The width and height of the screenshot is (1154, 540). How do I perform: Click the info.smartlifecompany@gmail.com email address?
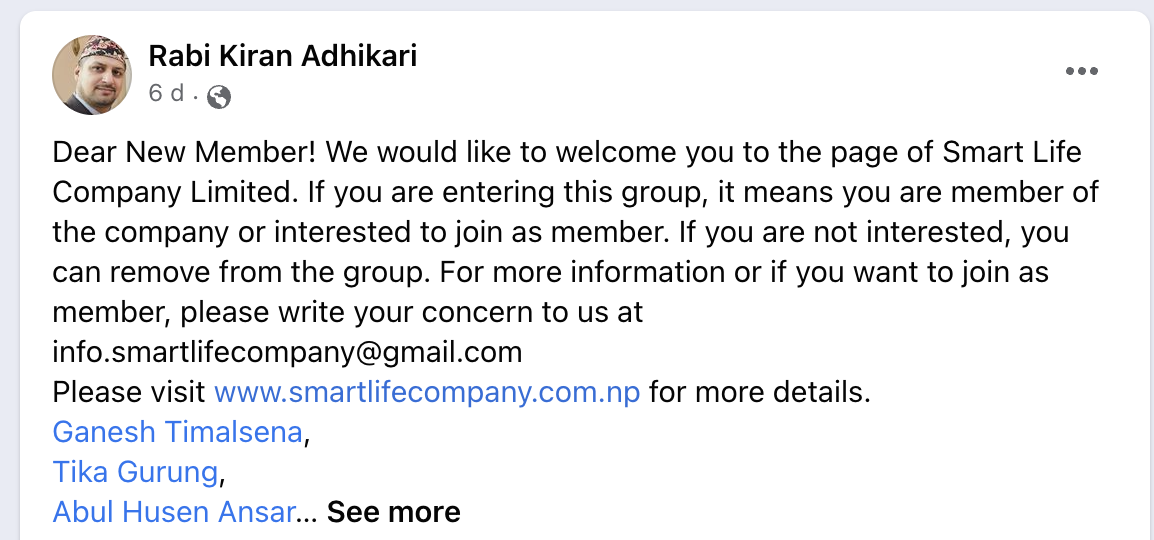point(287,352)
